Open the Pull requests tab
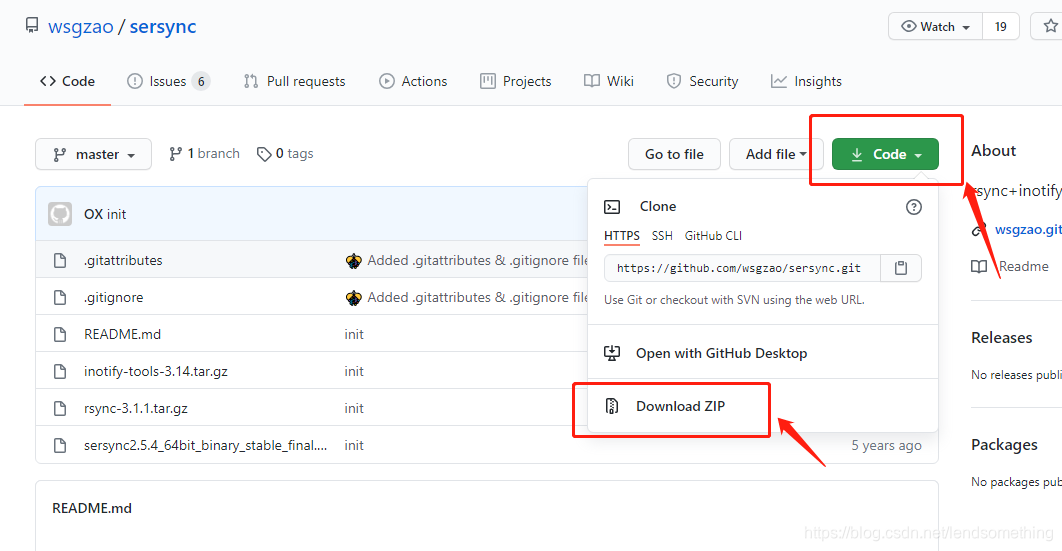This screenshot has height=551, width=1062. (x=295, y=81)
